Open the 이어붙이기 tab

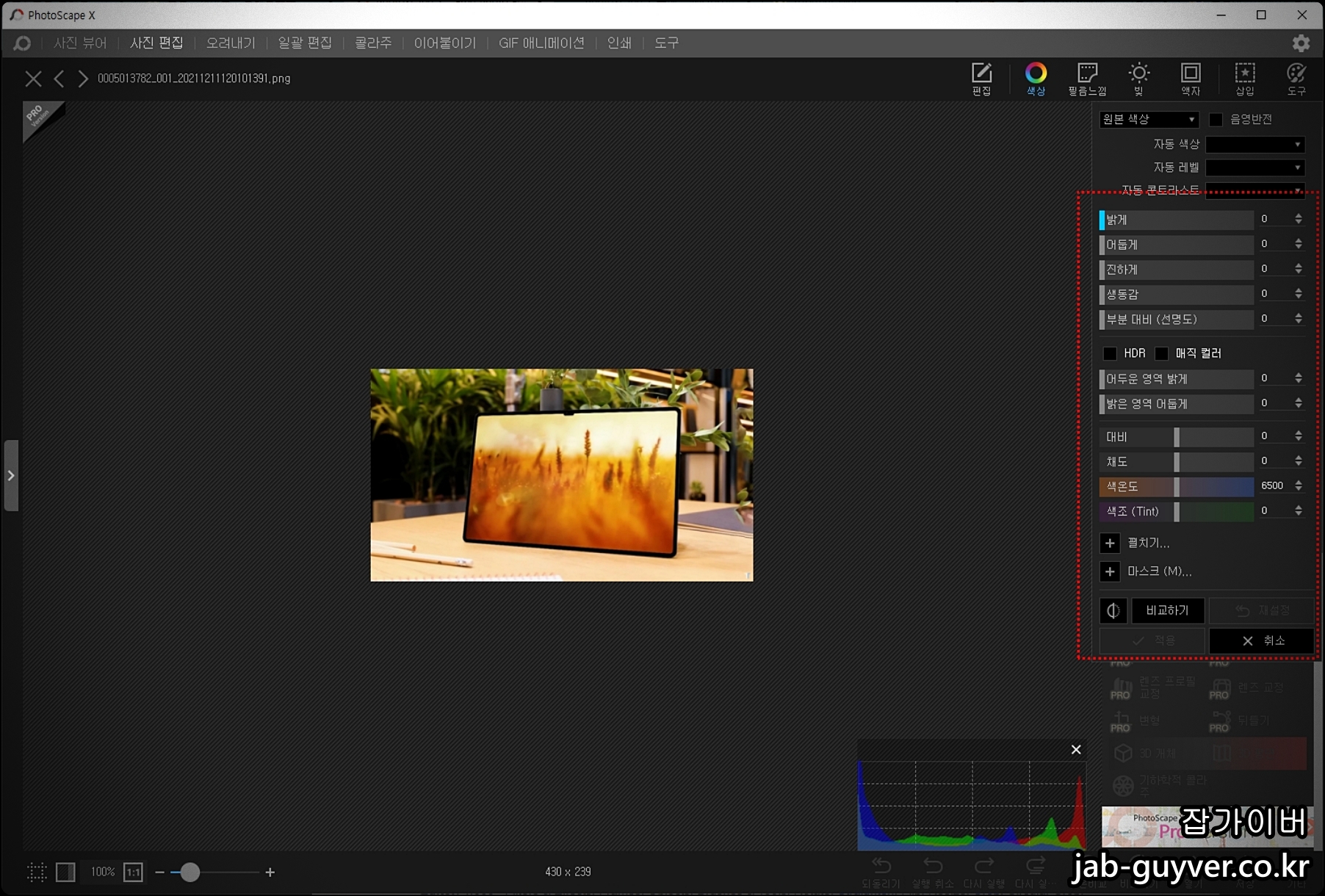click(445, 43)
